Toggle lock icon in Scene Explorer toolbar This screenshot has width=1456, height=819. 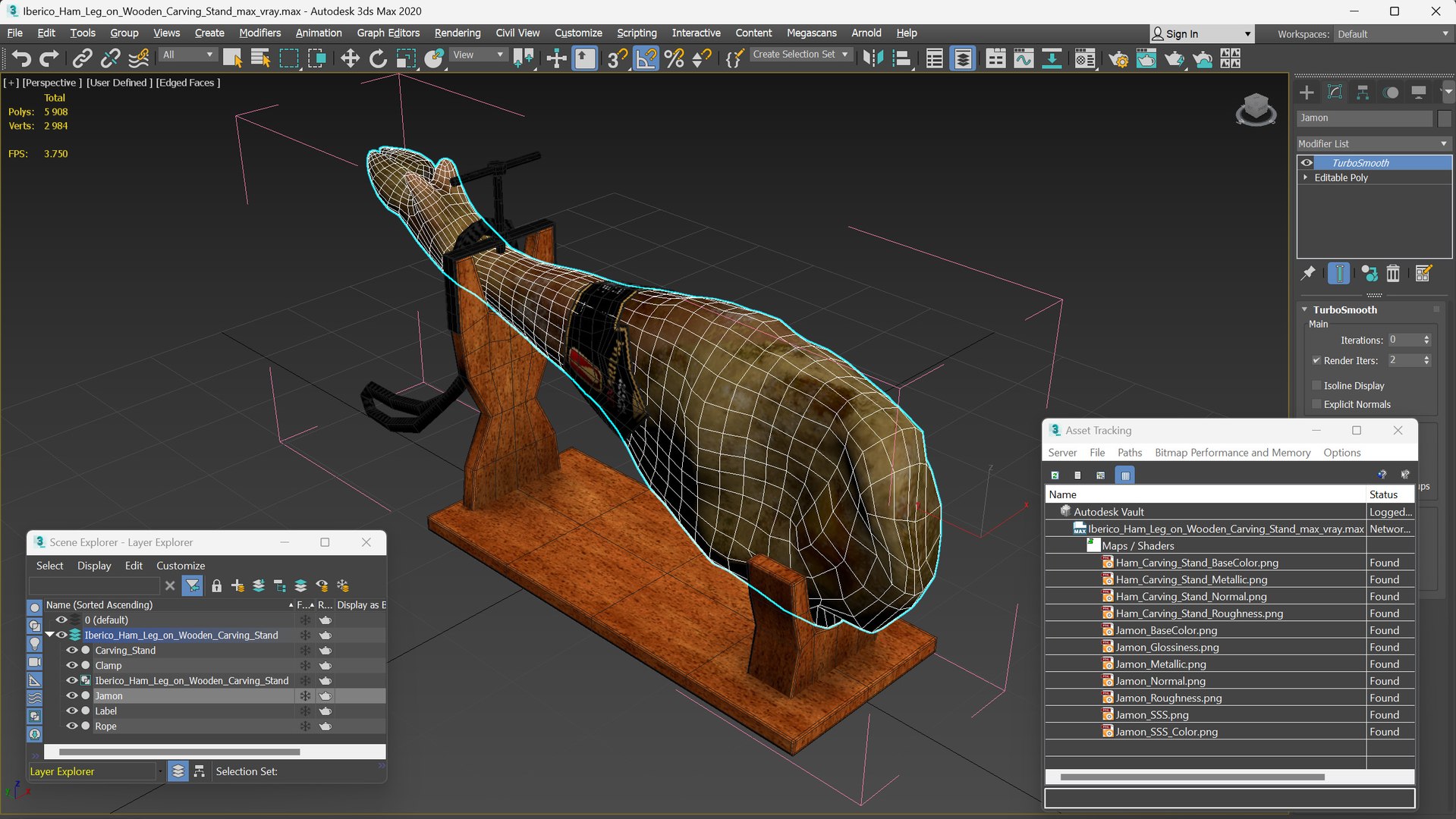[x=217, y=585]
